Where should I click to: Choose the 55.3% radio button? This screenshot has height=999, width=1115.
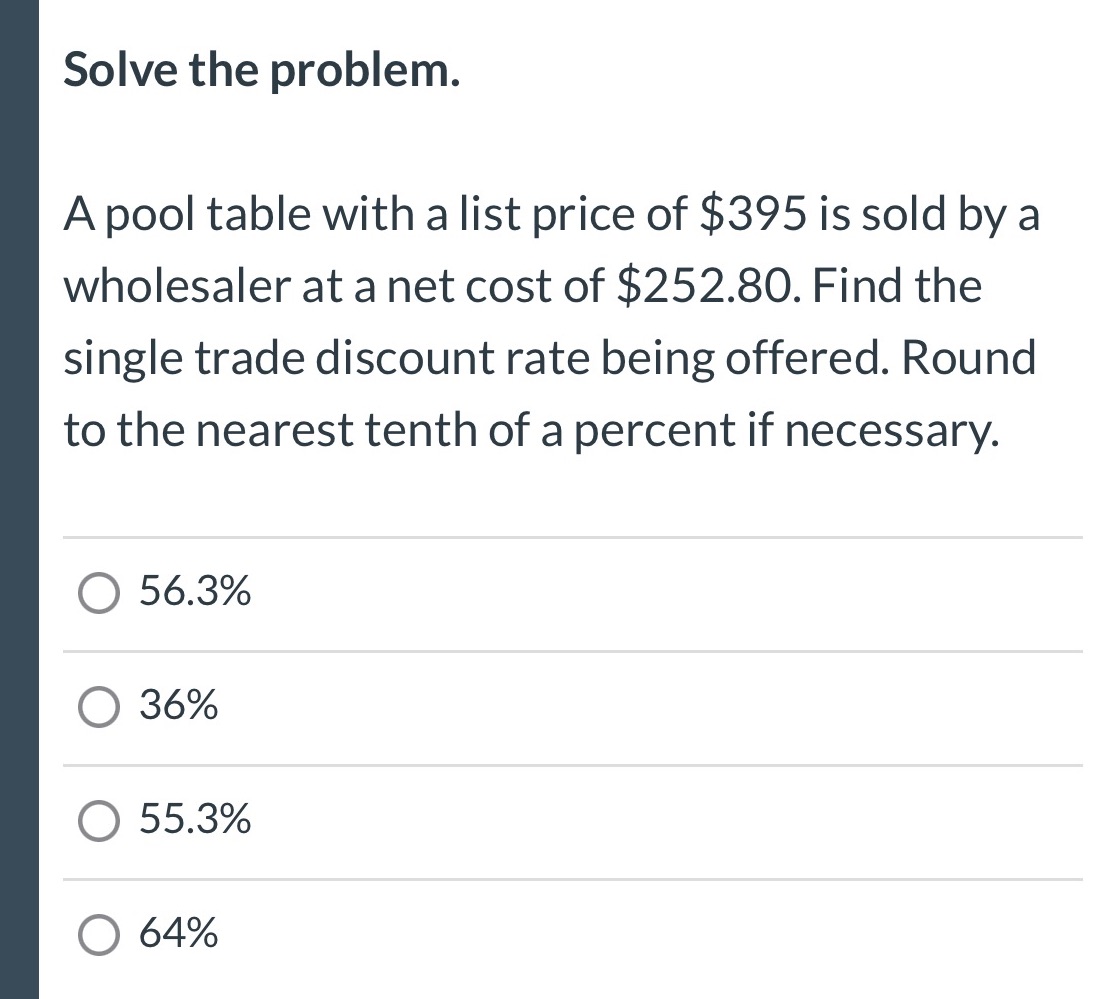(x=98, y=821)
